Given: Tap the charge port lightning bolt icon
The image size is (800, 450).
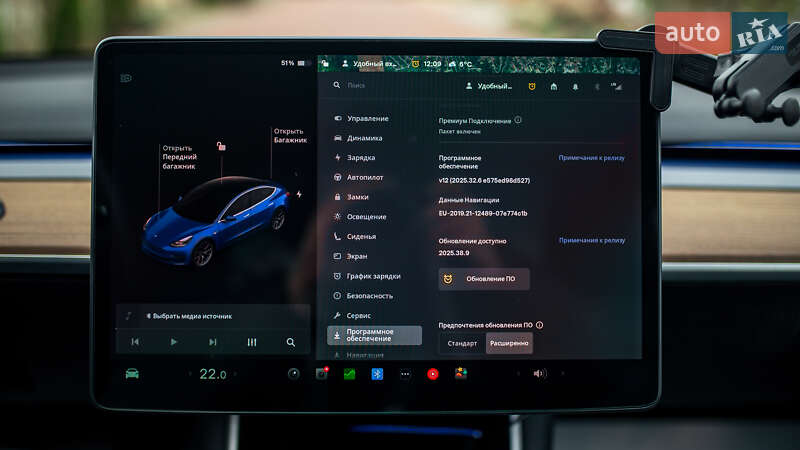Looking at the screenshot, I should point(299,194).
